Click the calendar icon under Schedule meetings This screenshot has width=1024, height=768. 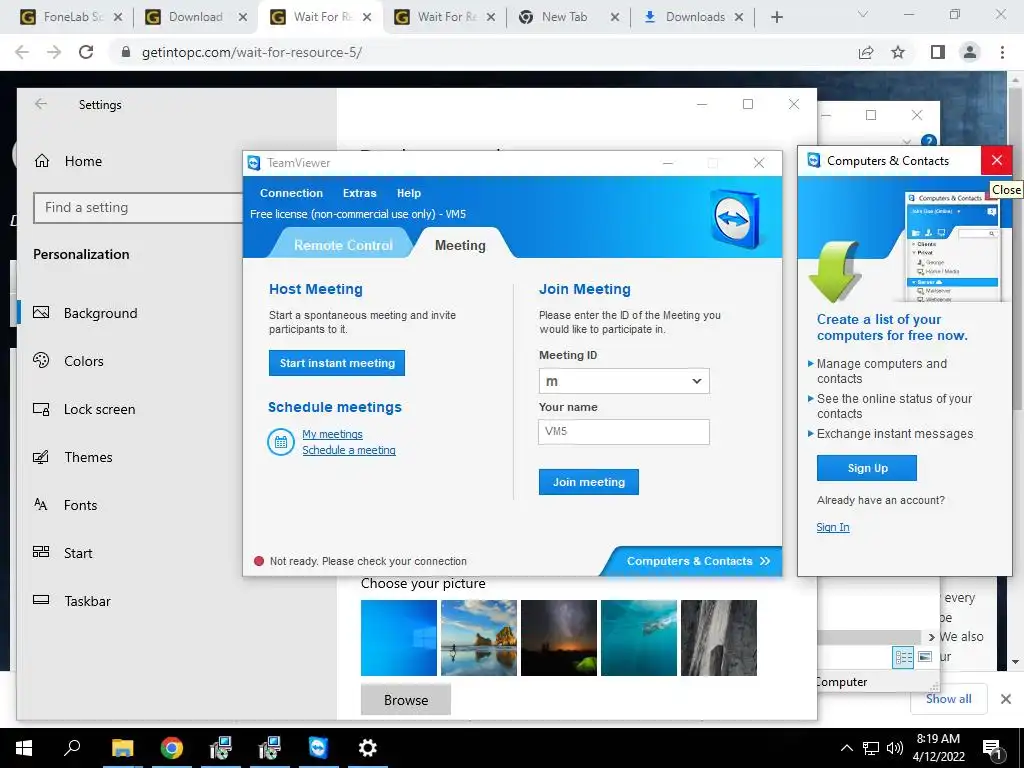pyautogui.click(x=281, y=442)
